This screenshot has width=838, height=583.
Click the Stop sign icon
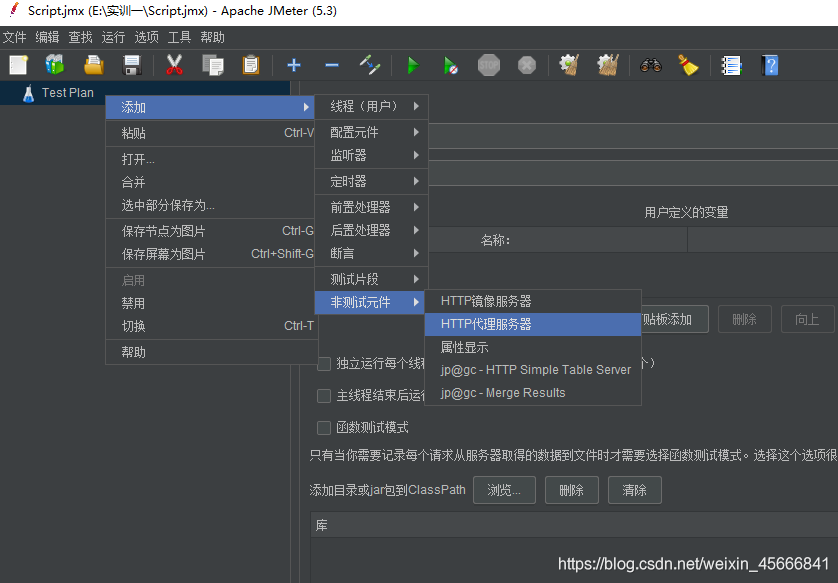488,65
